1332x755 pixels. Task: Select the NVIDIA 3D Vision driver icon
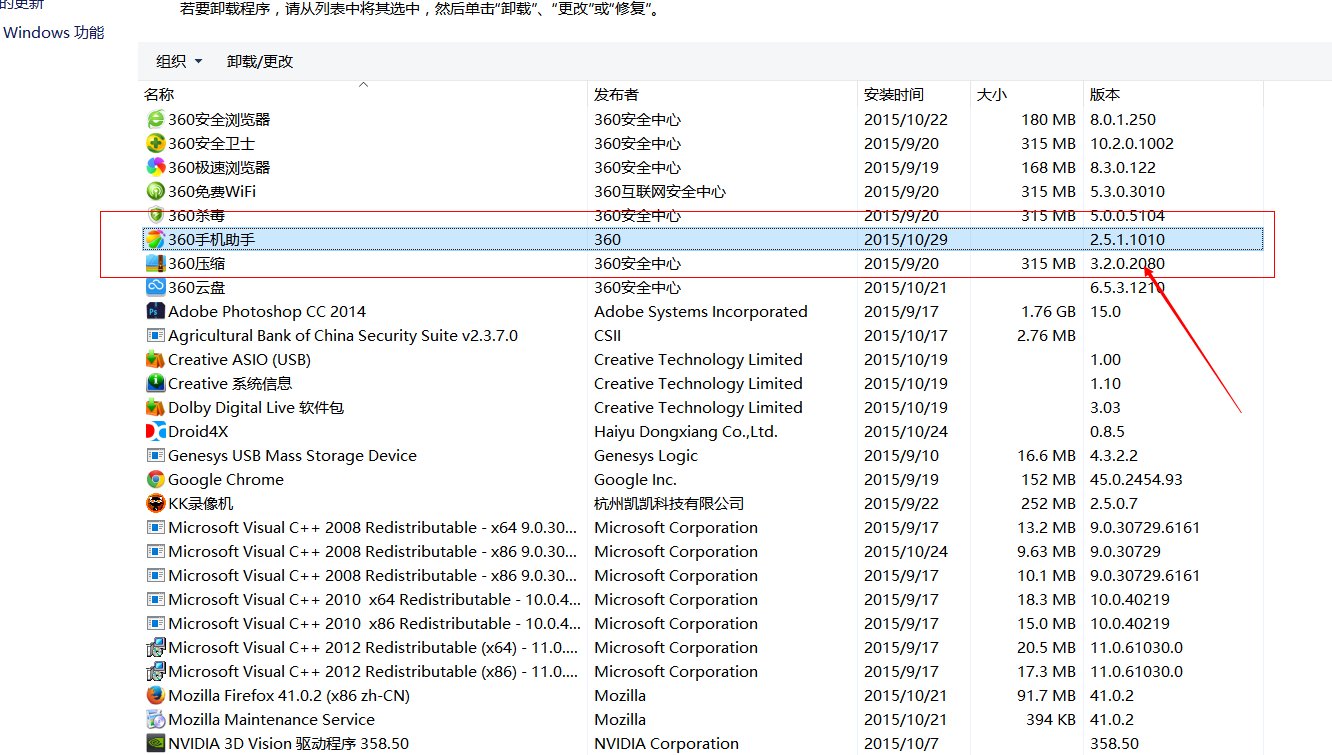[156, 743]
